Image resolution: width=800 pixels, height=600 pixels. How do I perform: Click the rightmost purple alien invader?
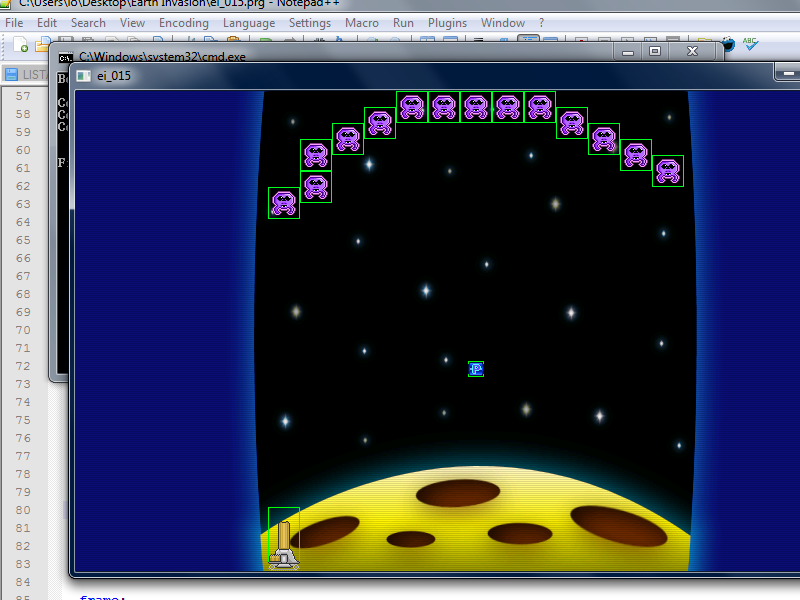[x=667, y=171]
